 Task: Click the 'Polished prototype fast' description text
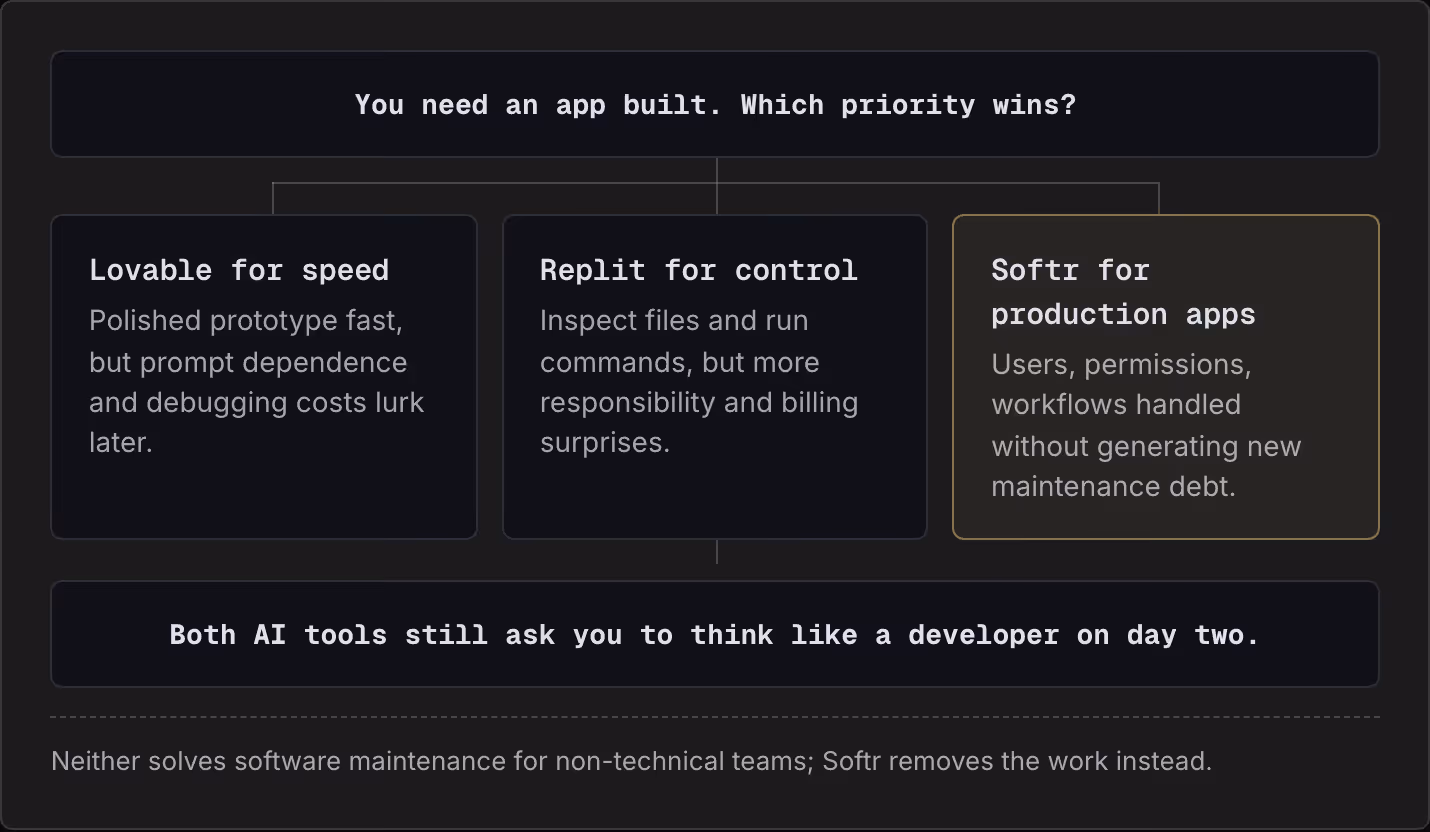point(257,382)
